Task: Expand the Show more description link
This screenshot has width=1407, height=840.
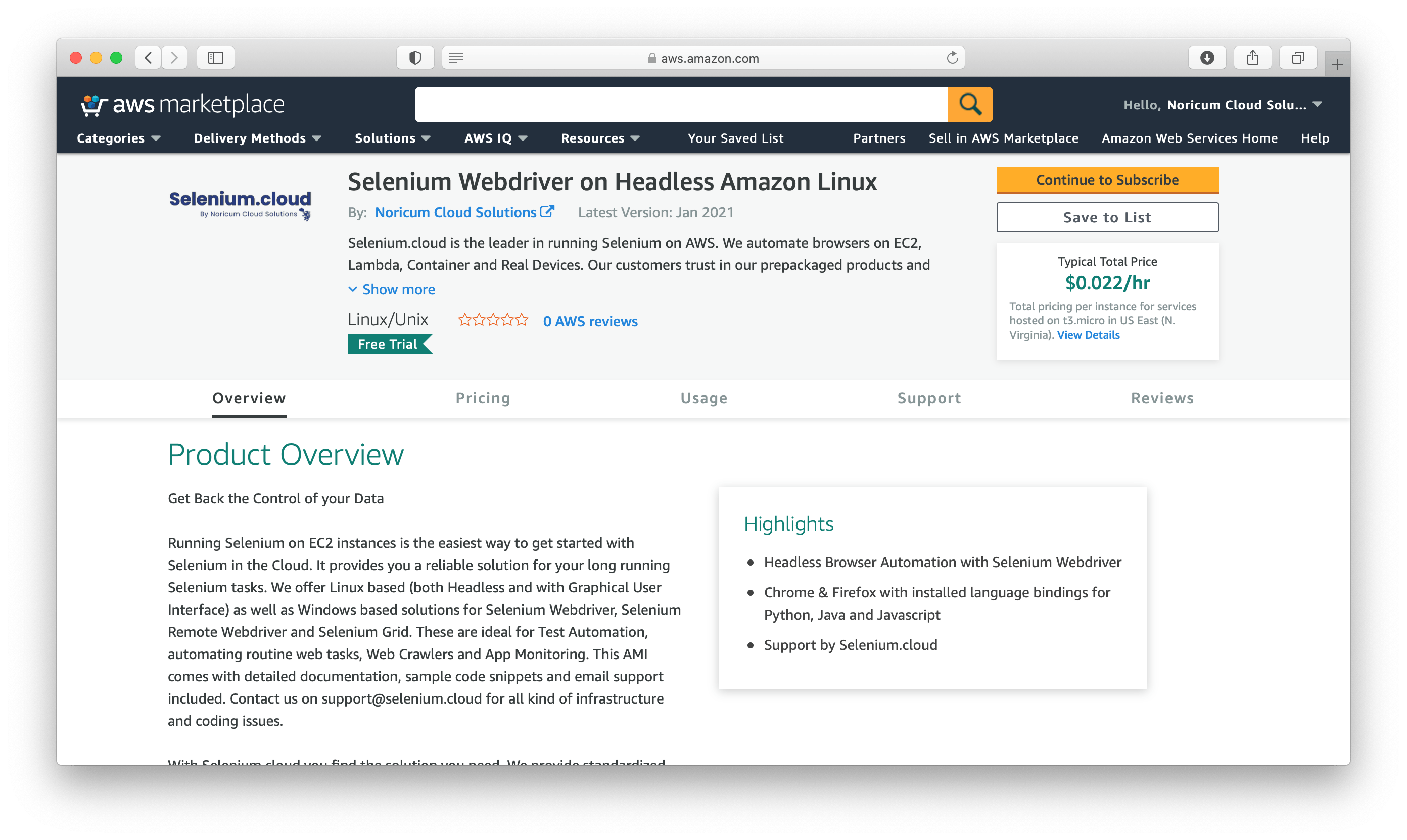Action: point(392,289)
